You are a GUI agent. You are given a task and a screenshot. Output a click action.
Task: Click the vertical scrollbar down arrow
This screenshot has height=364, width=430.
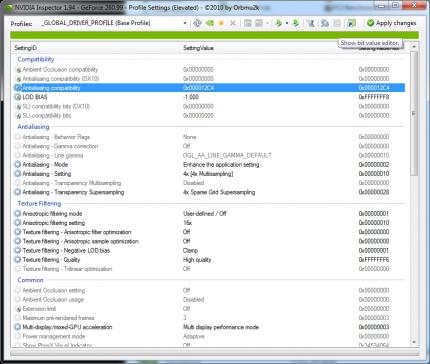point(414,342)
